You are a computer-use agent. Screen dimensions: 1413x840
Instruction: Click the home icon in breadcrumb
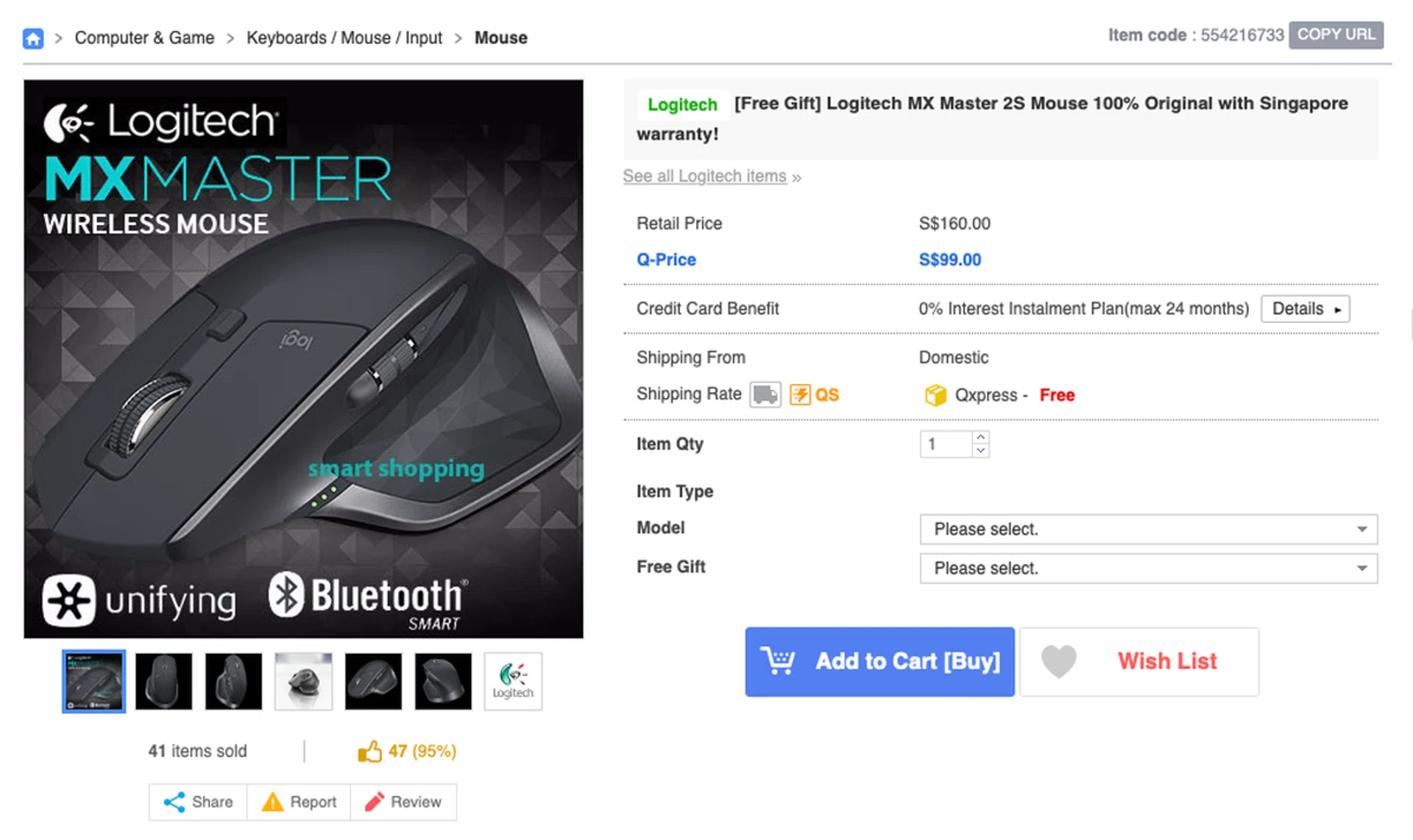[x=33, y=38]
